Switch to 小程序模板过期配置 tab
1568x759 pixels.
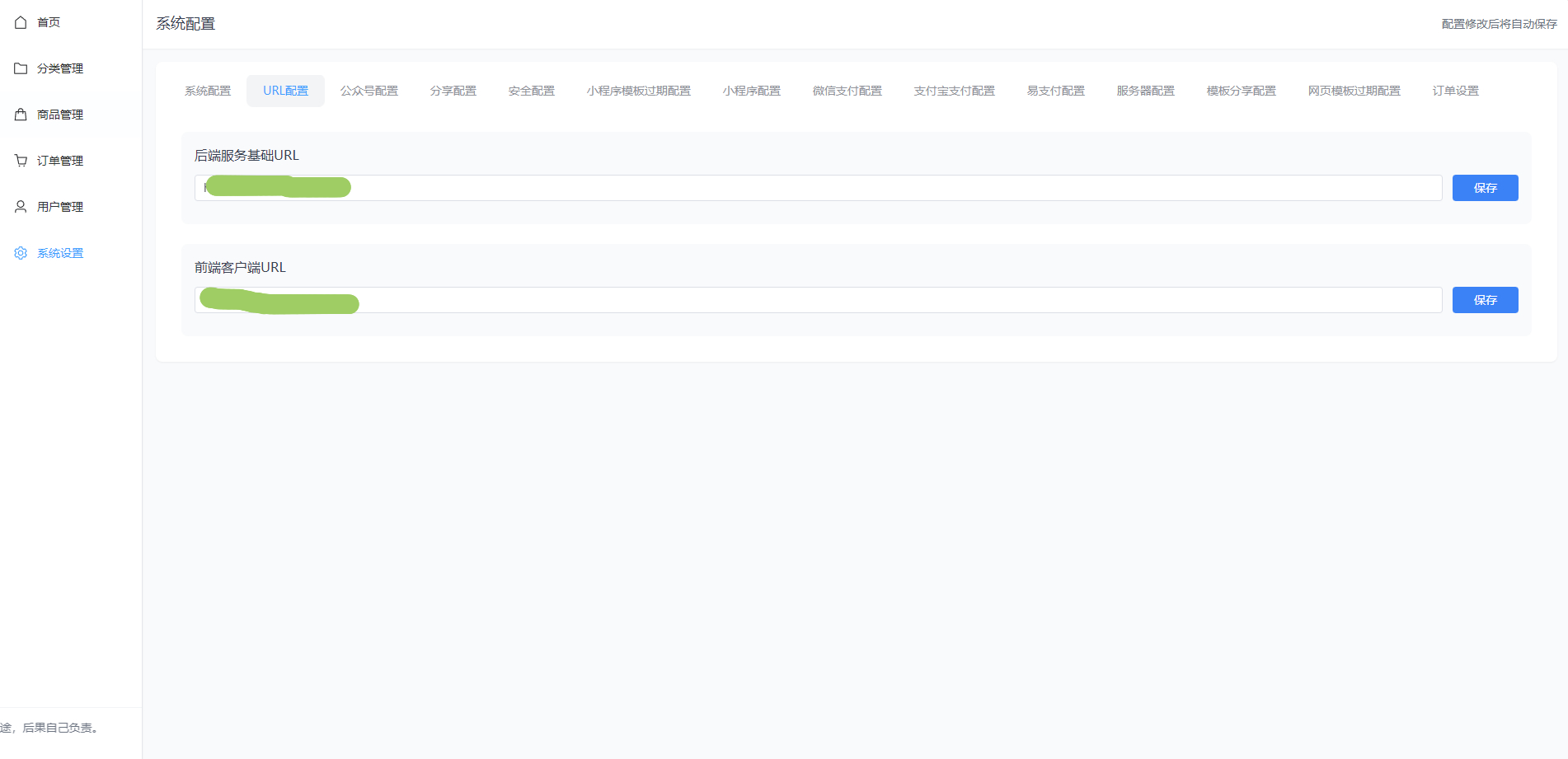point(639,91)
